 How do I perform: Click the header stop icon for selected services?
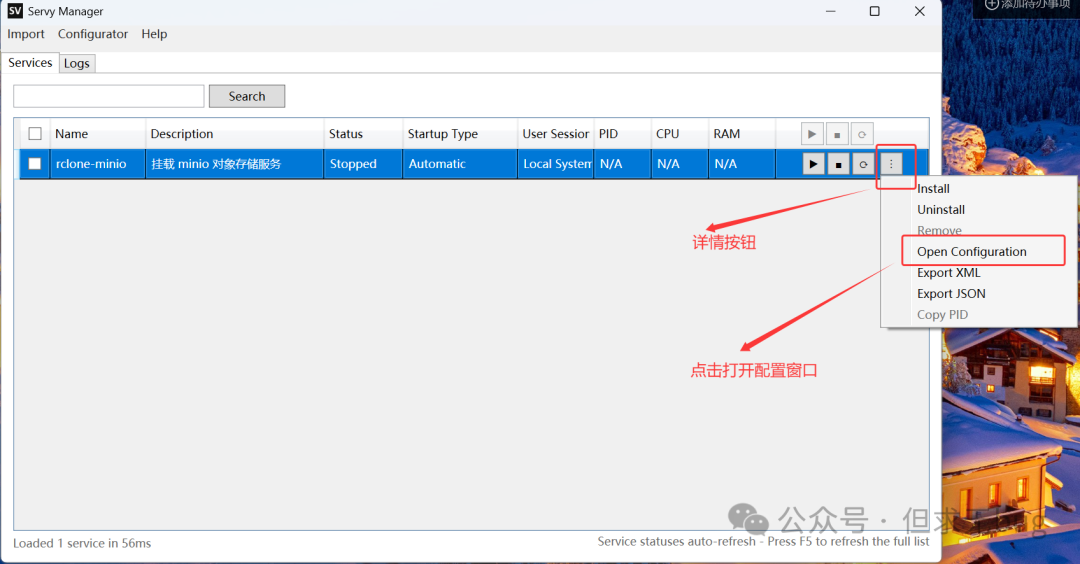[837, 134]
